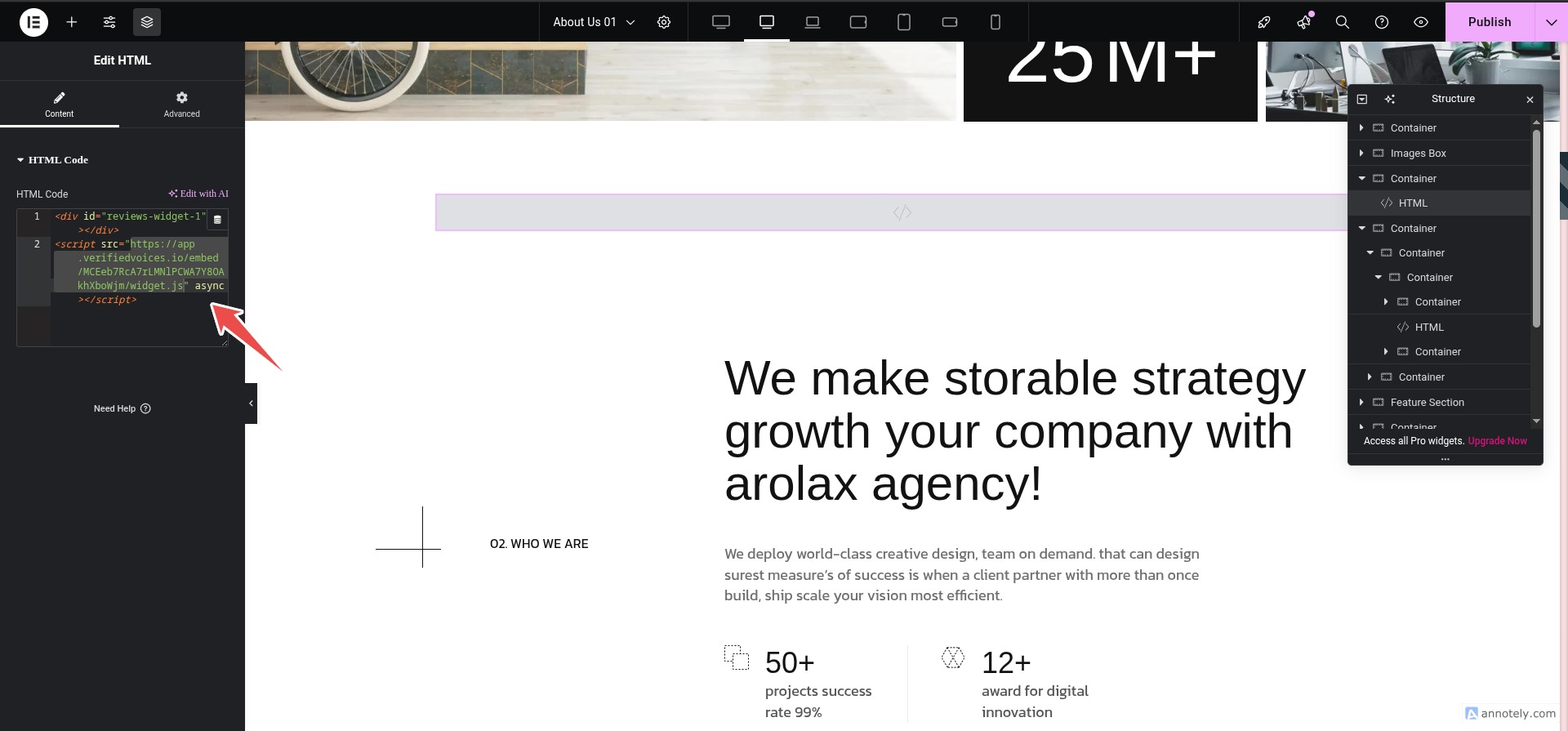Open the Finder search icon
1568x731 pixels.
(x=1343, y=22)
